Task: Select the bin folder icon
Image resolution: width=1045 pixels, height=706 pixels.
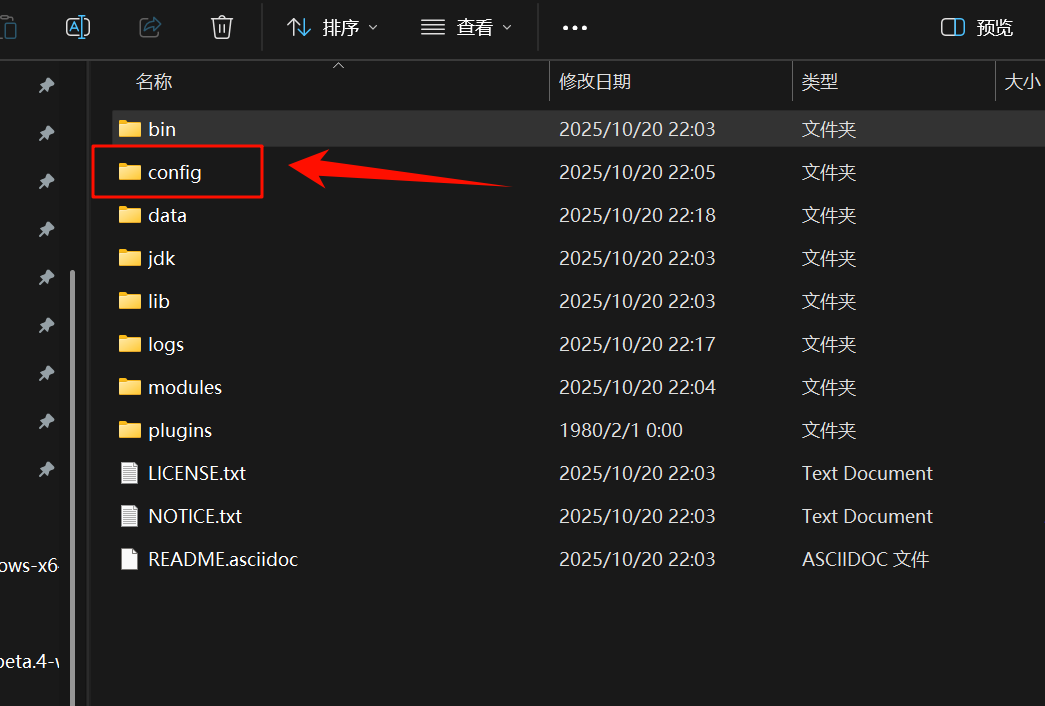Action: click(x=130, y=129)
